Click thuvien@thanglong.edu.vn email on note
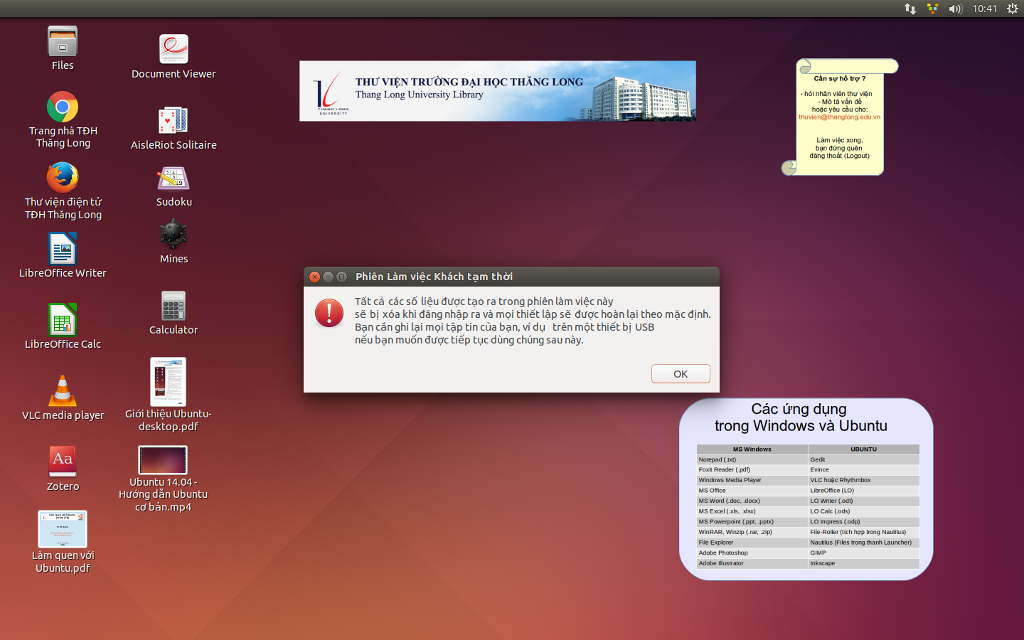This screenshot has width=1024, height=640. (839, 118)
